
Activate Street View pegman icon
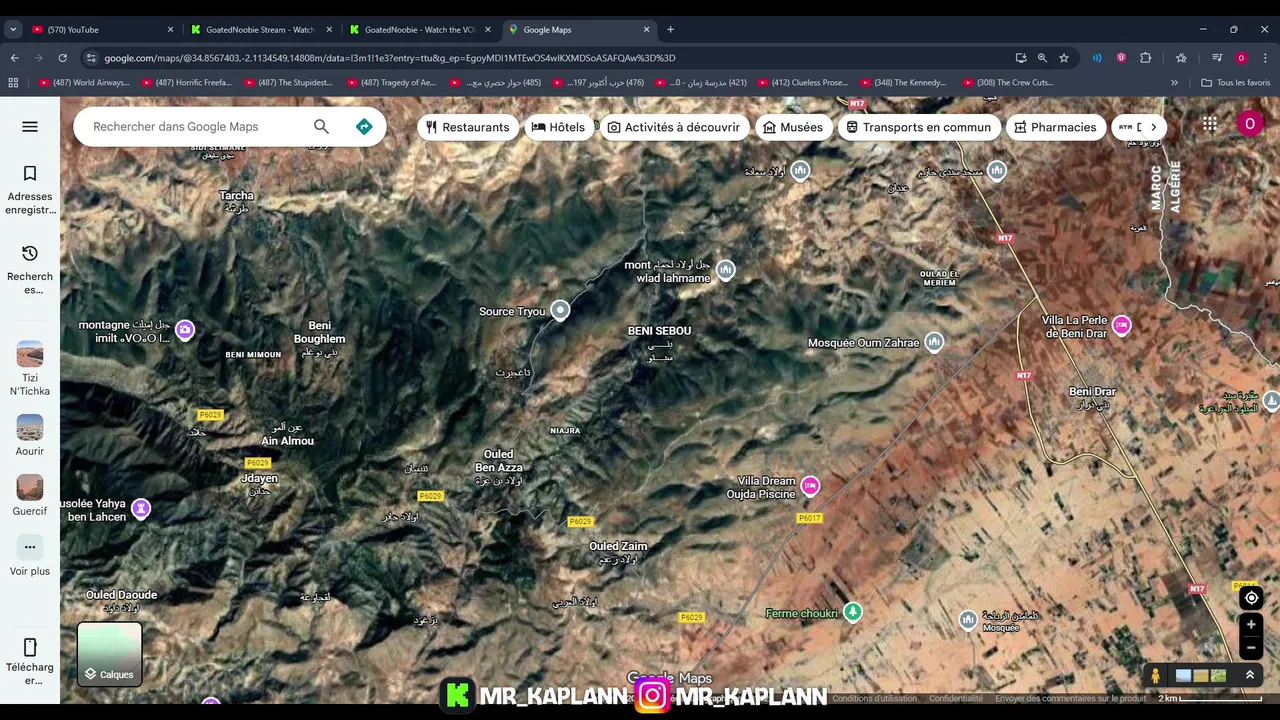tap(1156, 676)
